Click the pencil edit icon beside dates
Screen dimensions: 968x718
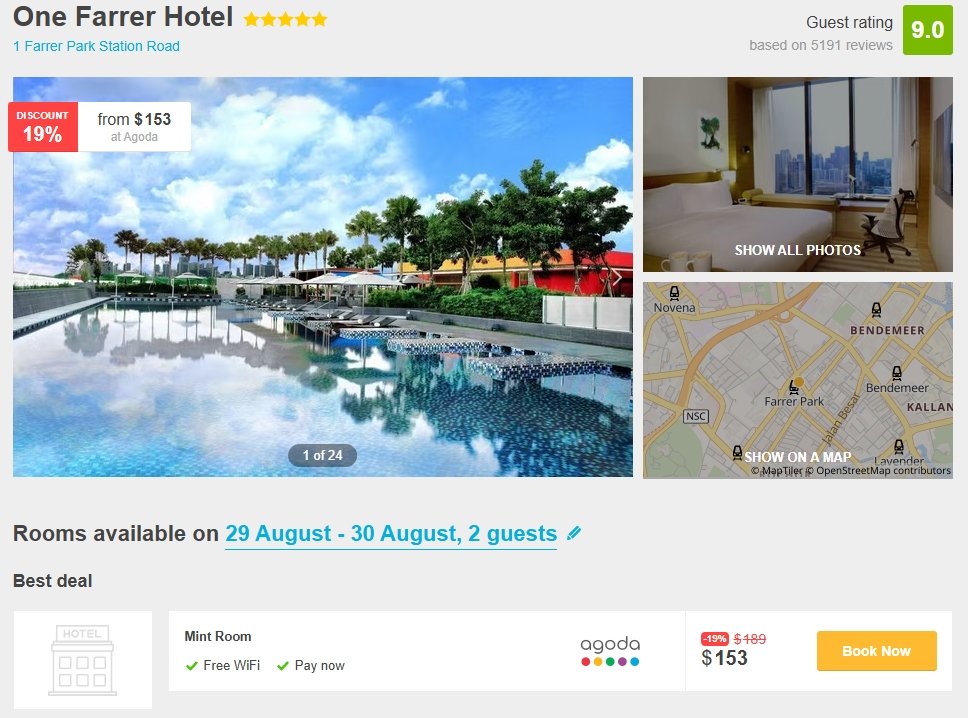click(x=574, y=532)
